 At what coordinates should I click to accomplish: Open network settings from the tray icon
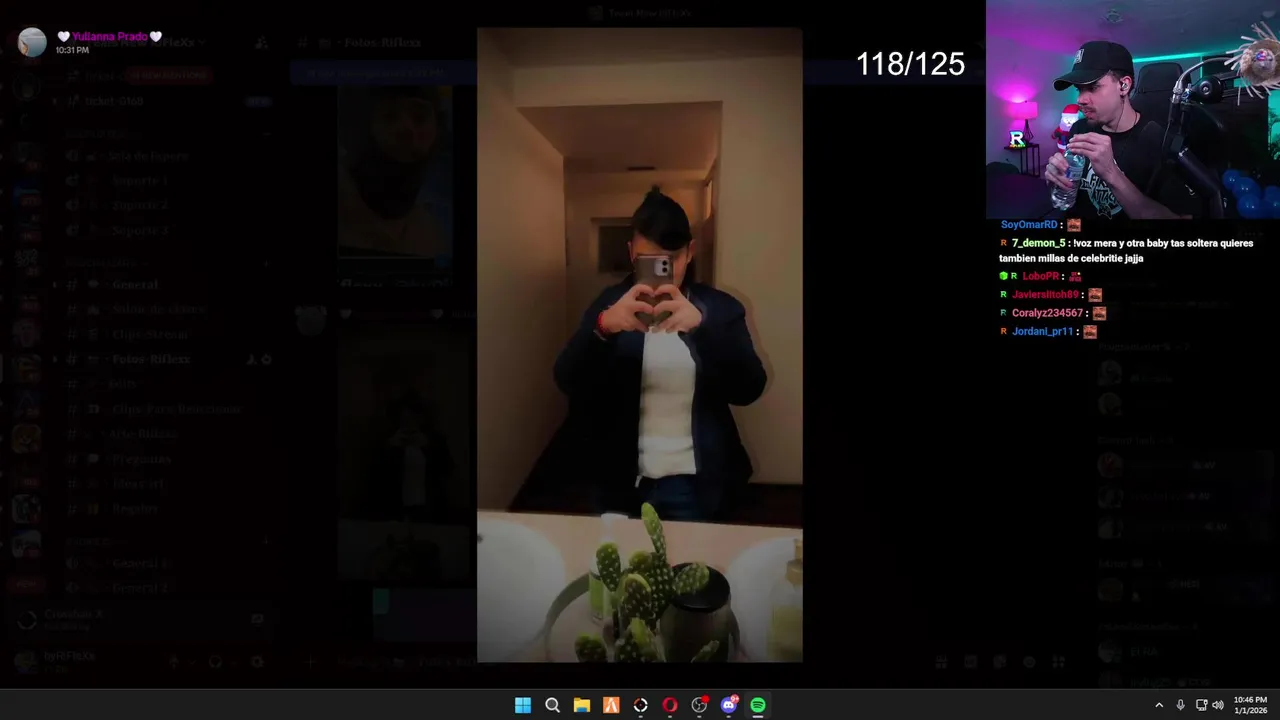click(x=1202, y=705)
